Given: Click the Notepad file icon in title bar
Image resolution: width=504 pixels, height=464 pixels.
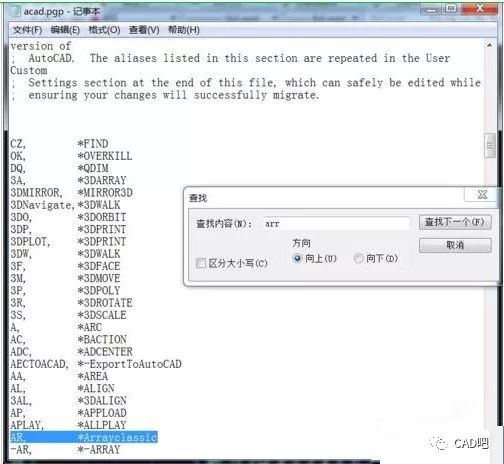Looking at the screenshot, I should [16, 11].
